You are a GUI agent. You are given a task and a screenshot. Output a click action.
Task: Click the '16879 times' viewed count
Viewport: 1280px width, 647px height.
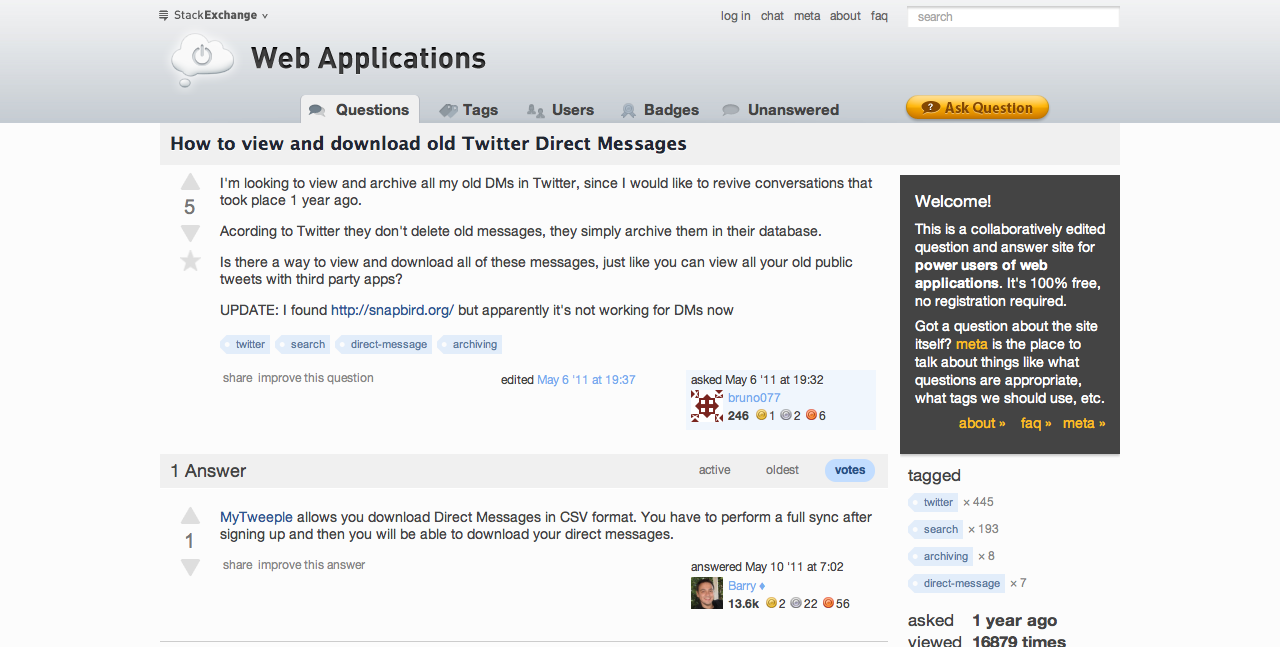[x=1019, y=641]
